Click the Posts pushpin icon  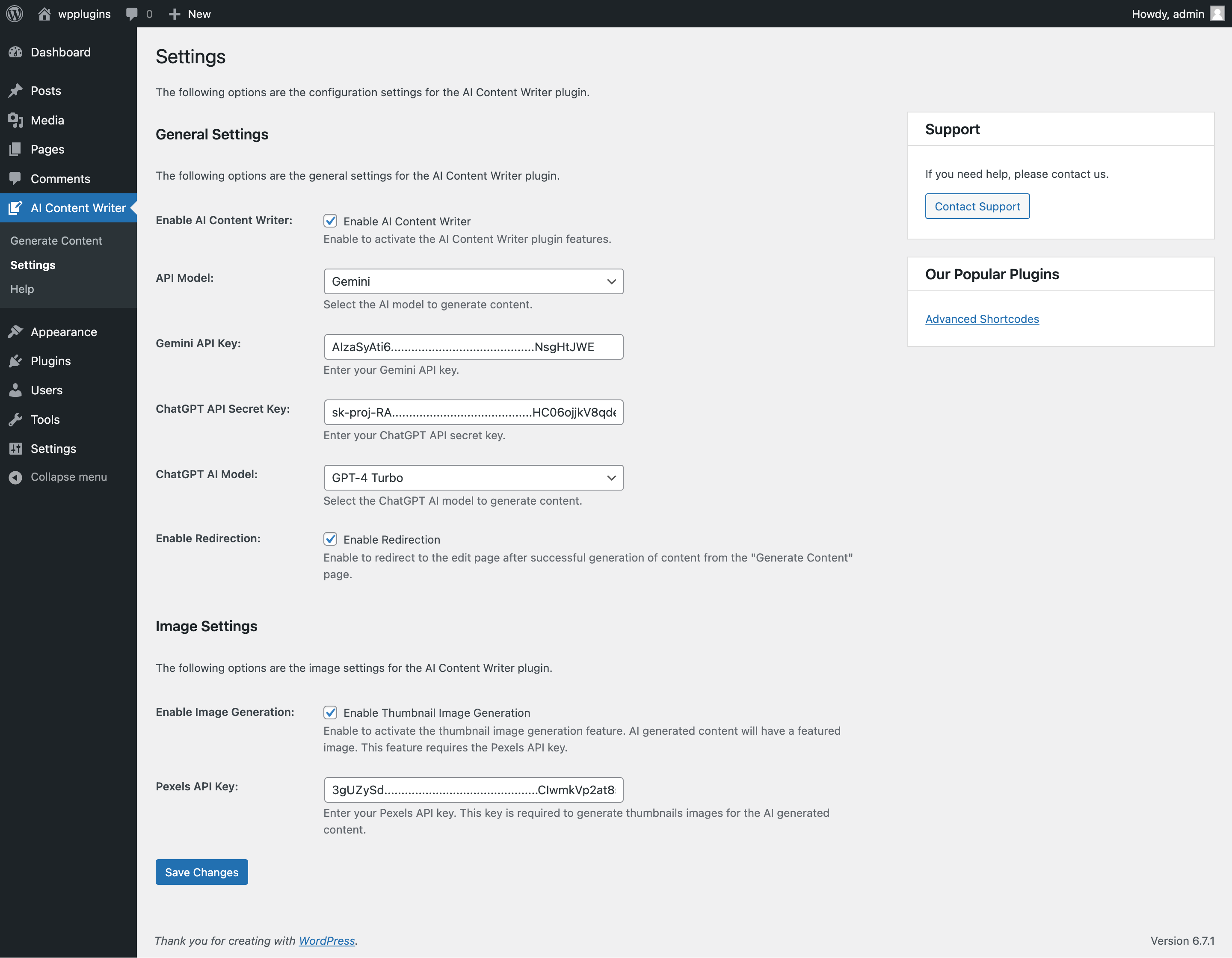pyautogui.click(x=16, y=91)
